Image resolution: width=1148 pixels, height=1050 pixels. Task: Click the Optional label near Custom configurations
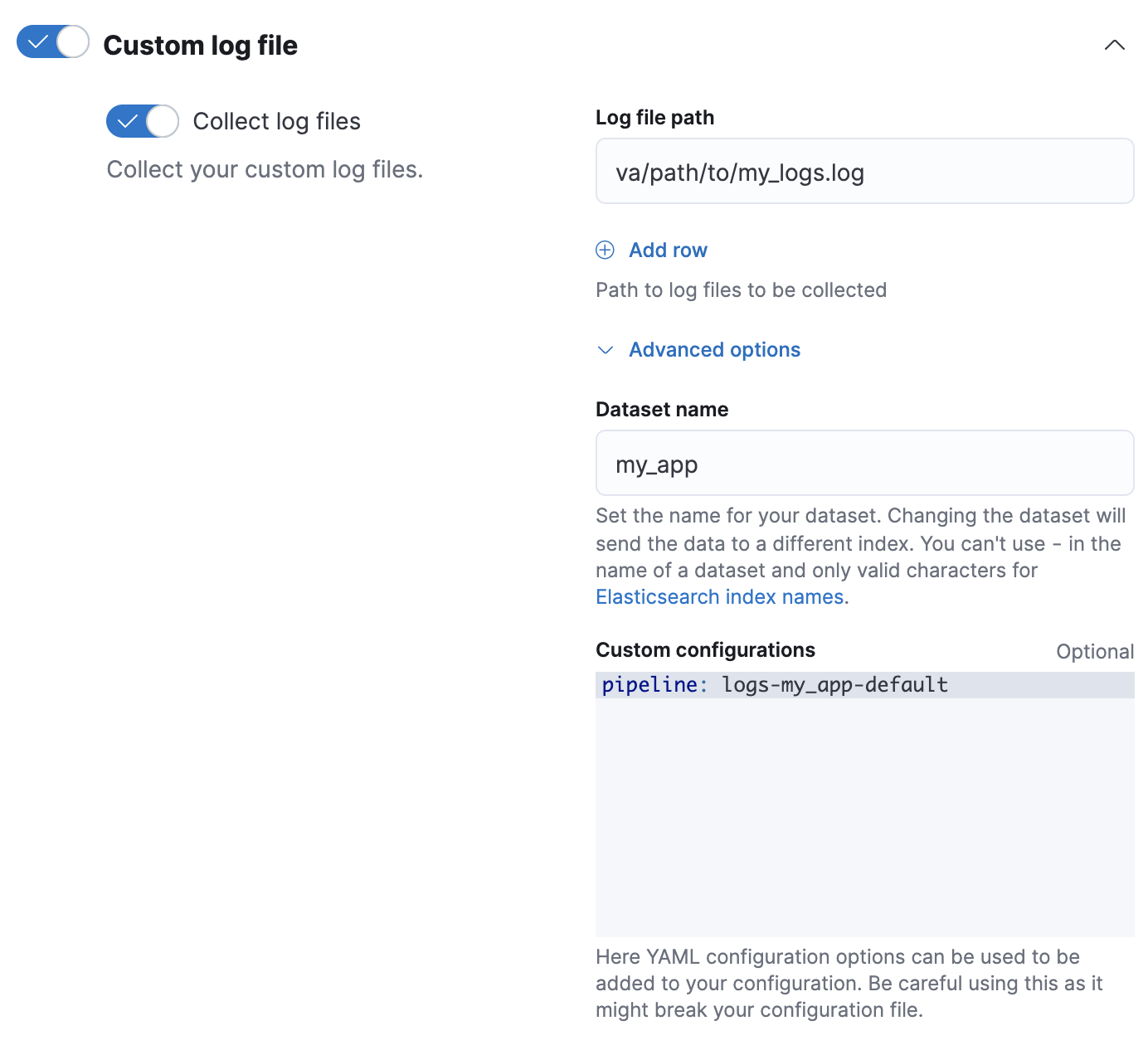click(x=1095, y=651)
